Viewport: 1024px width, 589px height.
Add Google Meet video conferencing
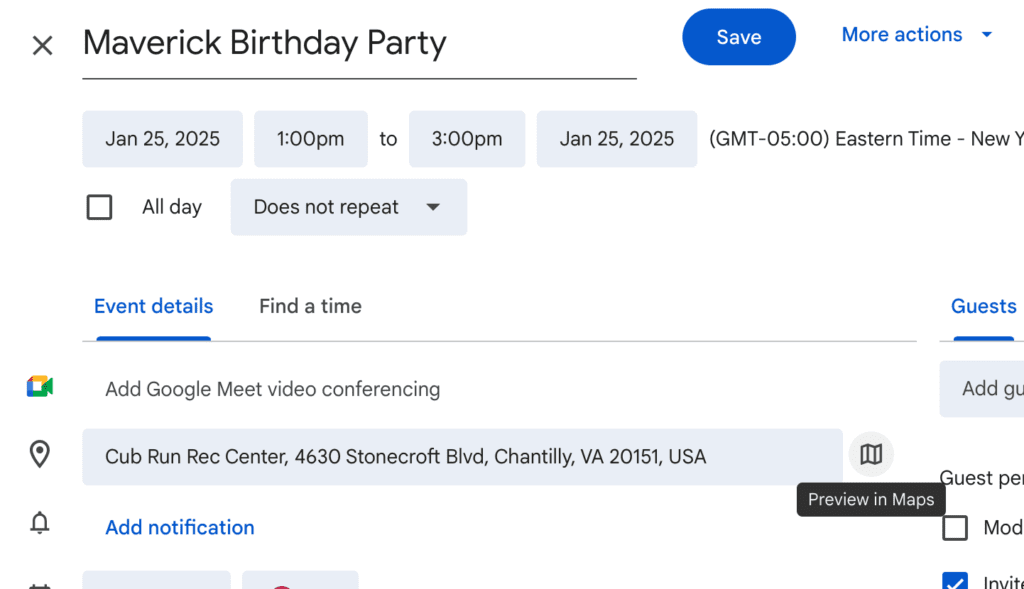click(x=272, y=389)
